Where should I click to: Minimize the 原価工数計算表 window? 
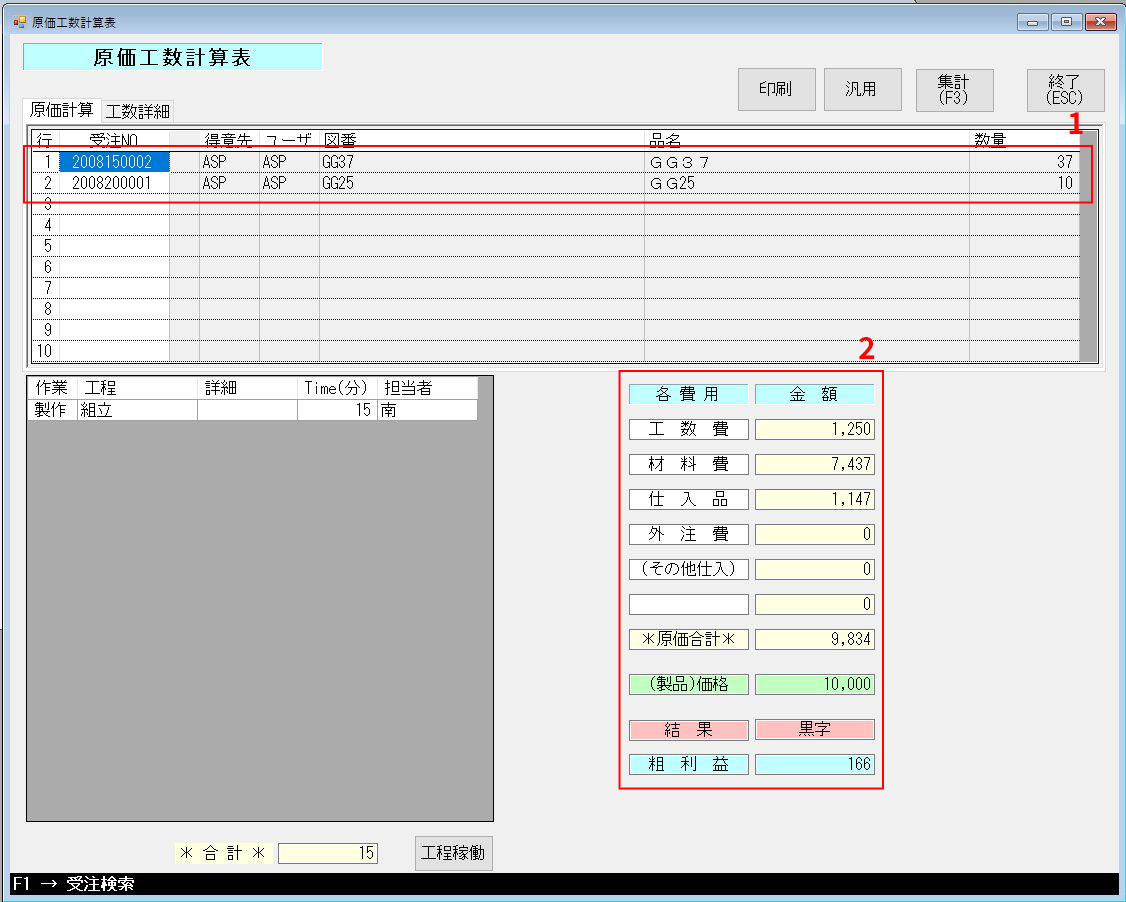[x=1033, y=22]
